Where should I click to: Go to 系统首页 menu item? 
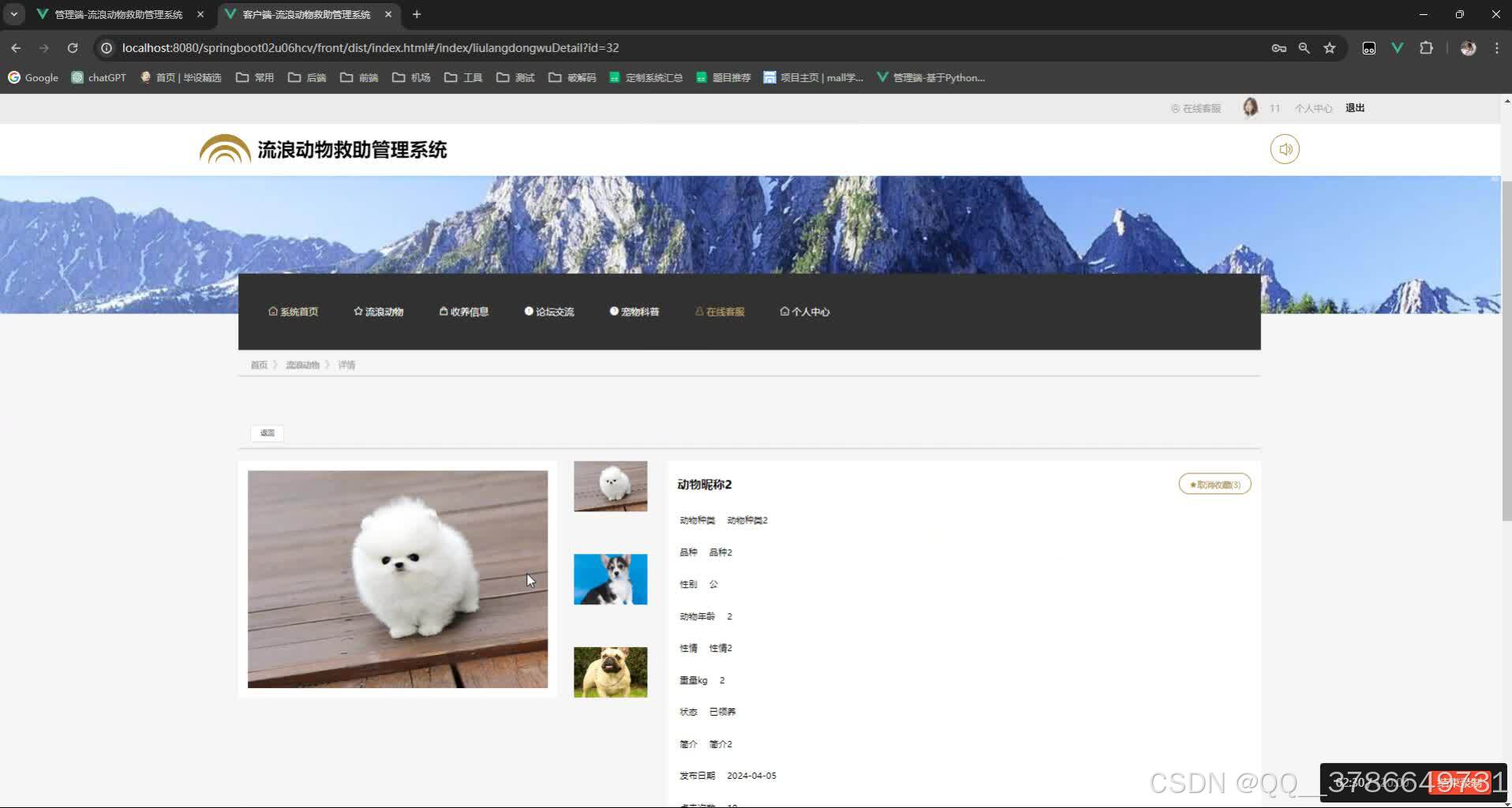click(294, 312)
